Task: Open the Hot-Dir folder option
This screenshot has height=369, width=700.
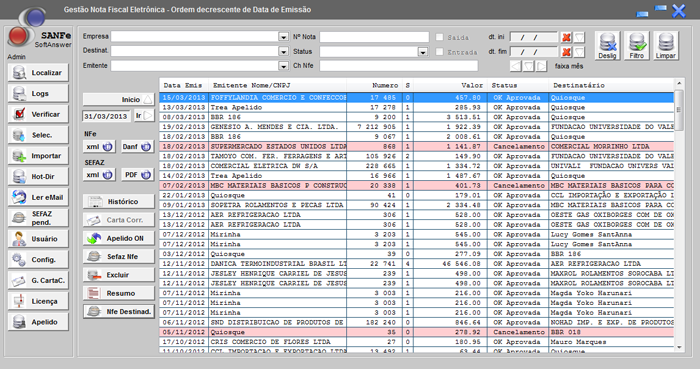Action: [x=38, y=176]
